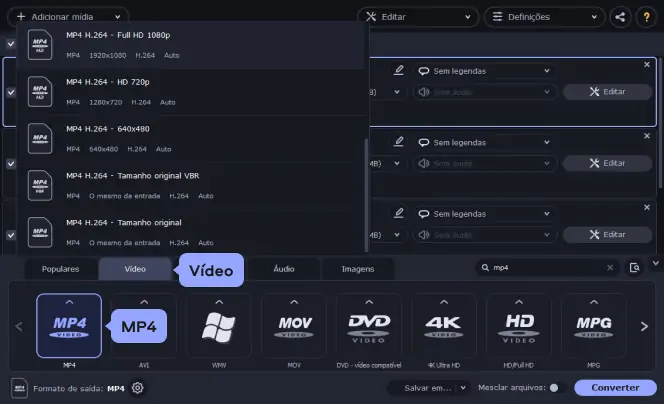
Task: Show more formats with right arrow
Action: tap(644, 327)
